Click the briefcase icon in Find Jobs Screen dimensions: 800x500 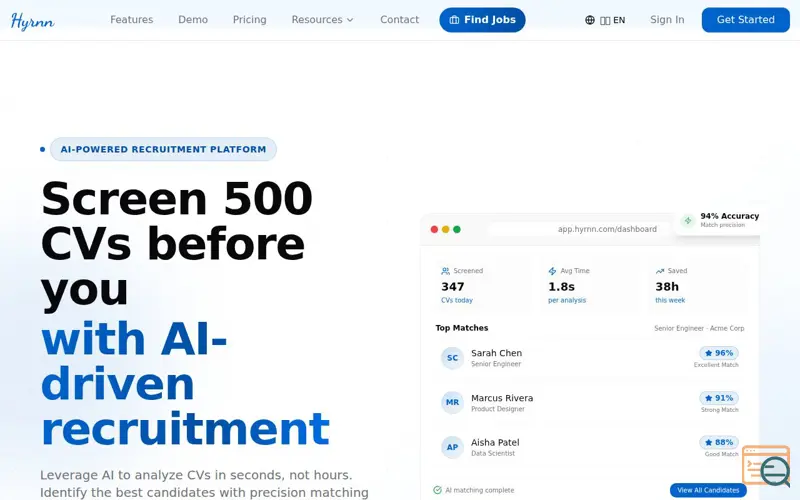[x=454, y=20]
